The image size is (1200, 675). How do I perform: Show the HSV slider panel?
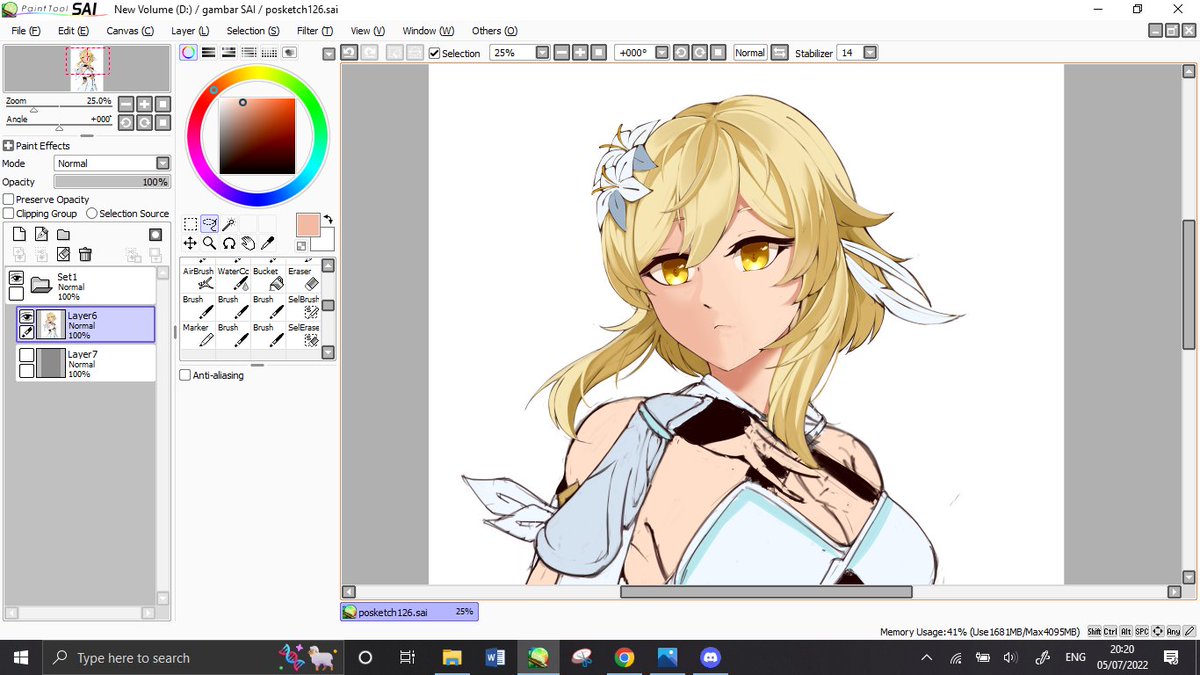229,52
